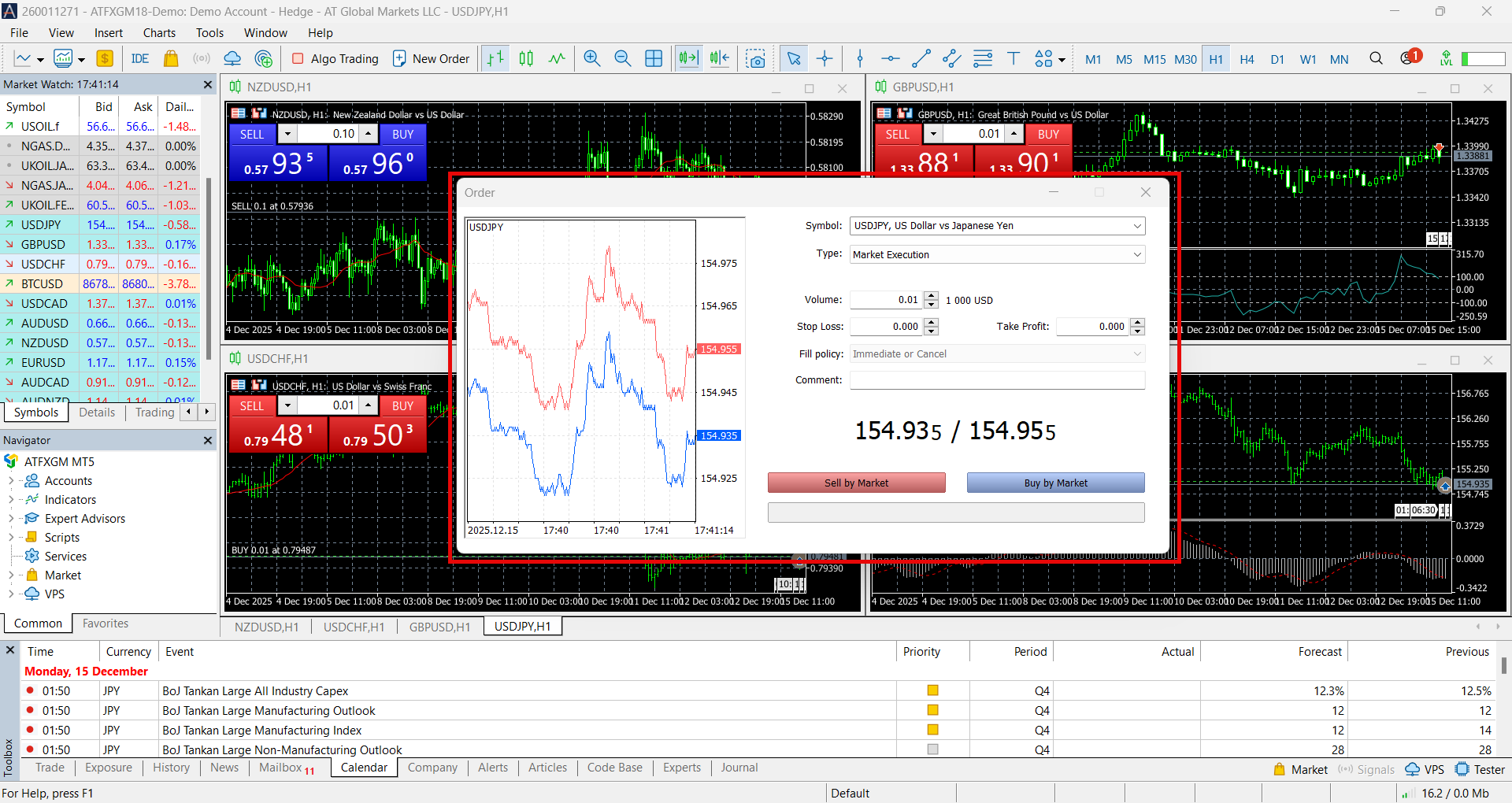Expand the Expert Advisors node in Navigator

(x=11, y=518)
